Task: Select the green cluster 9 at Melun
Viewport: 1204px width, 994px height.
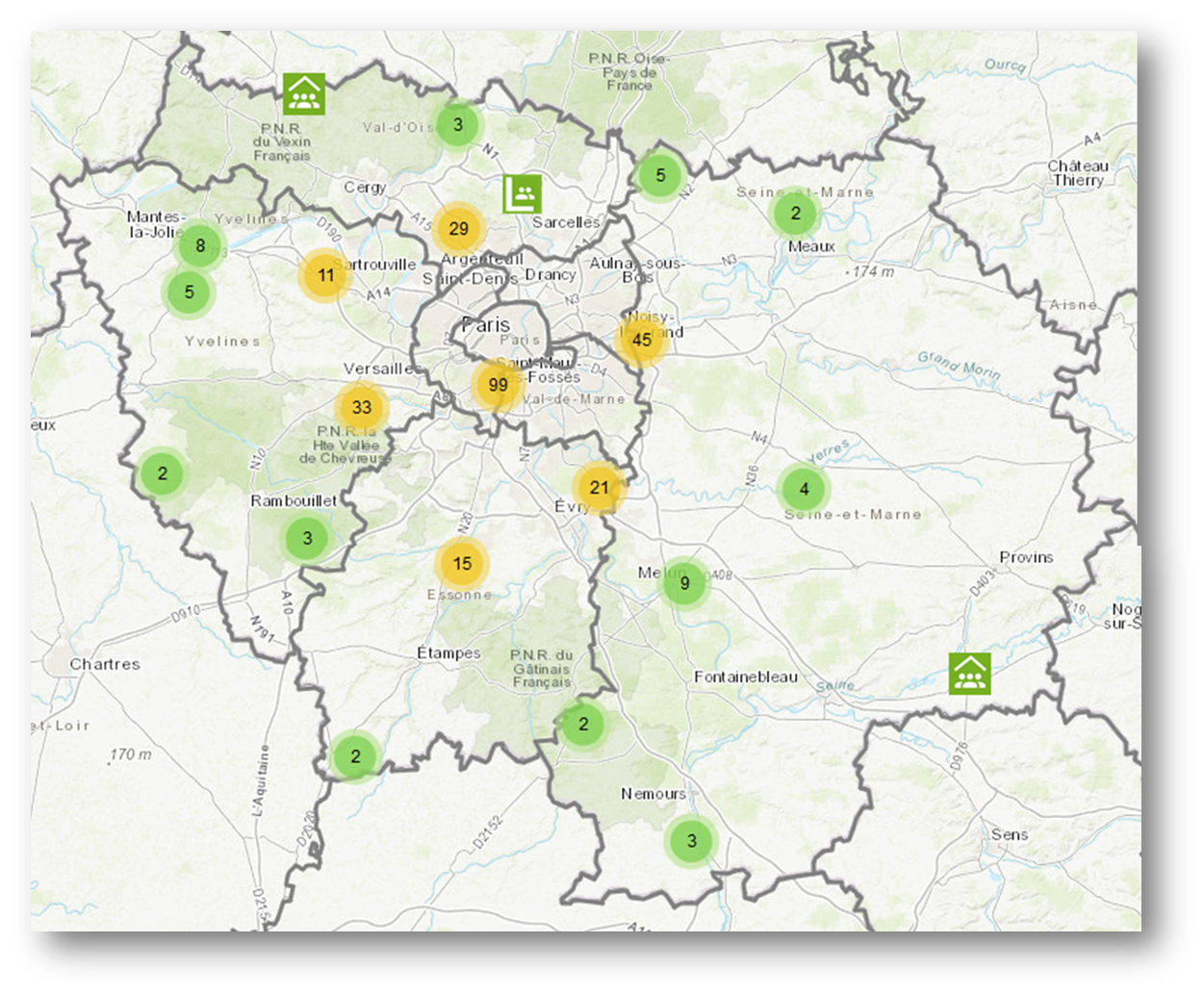Action: pos(684,583)
